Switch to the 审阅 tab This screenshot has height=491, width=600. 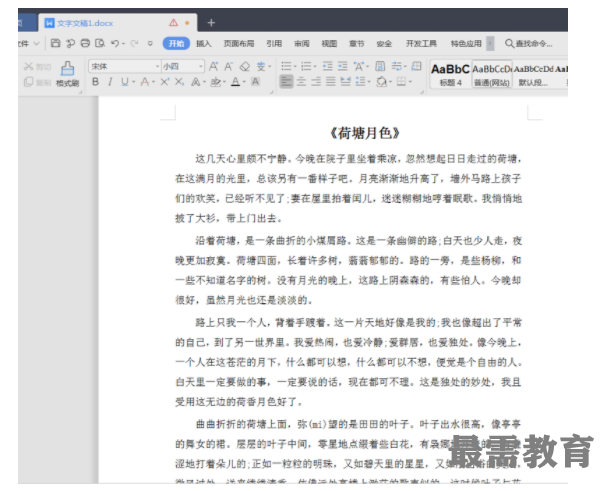[302, 43]
